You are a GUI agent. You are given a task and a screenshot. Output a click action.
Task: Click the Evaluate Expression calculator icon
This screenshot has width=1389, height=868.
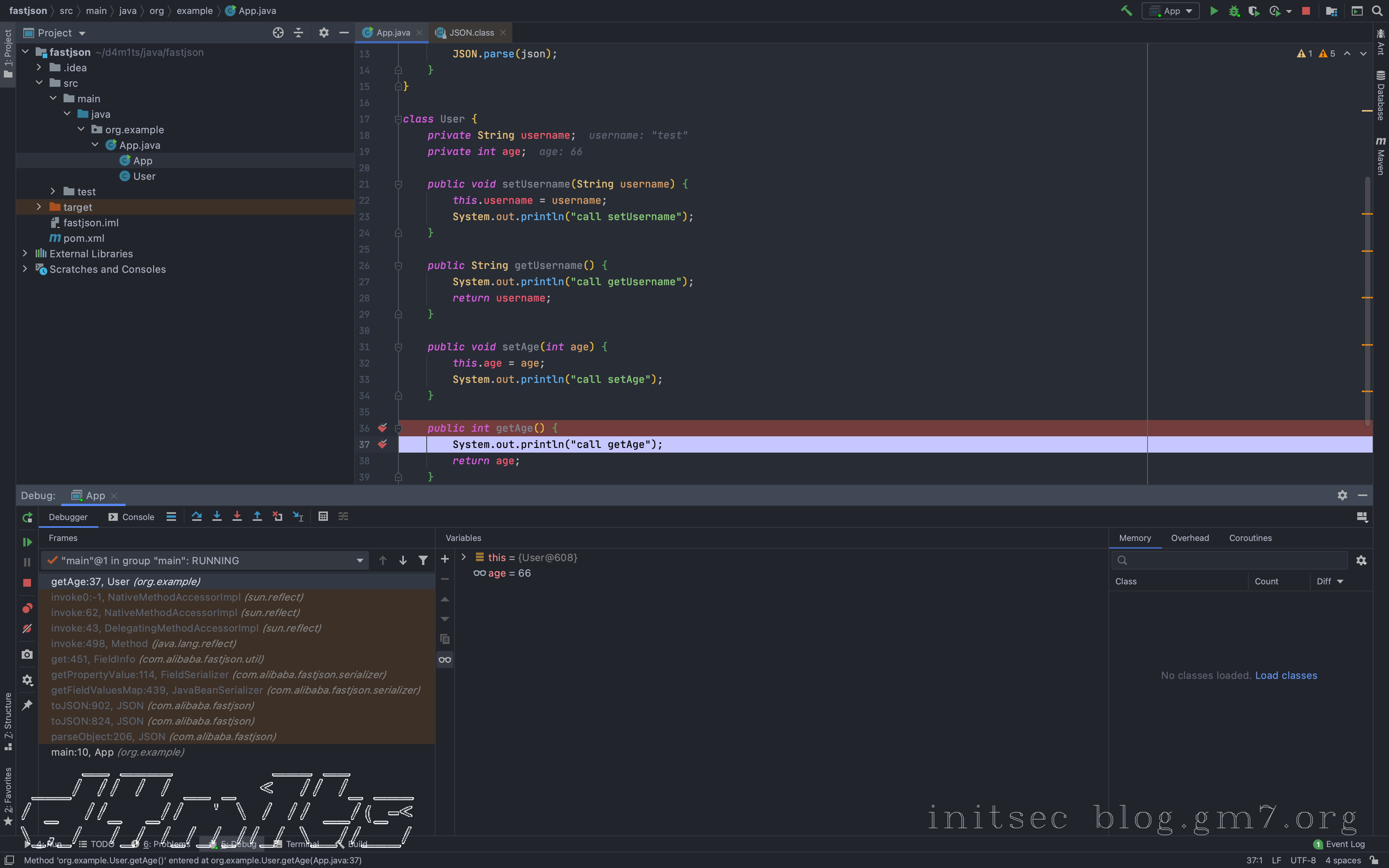pyautogui.click(x=323, y=517)
